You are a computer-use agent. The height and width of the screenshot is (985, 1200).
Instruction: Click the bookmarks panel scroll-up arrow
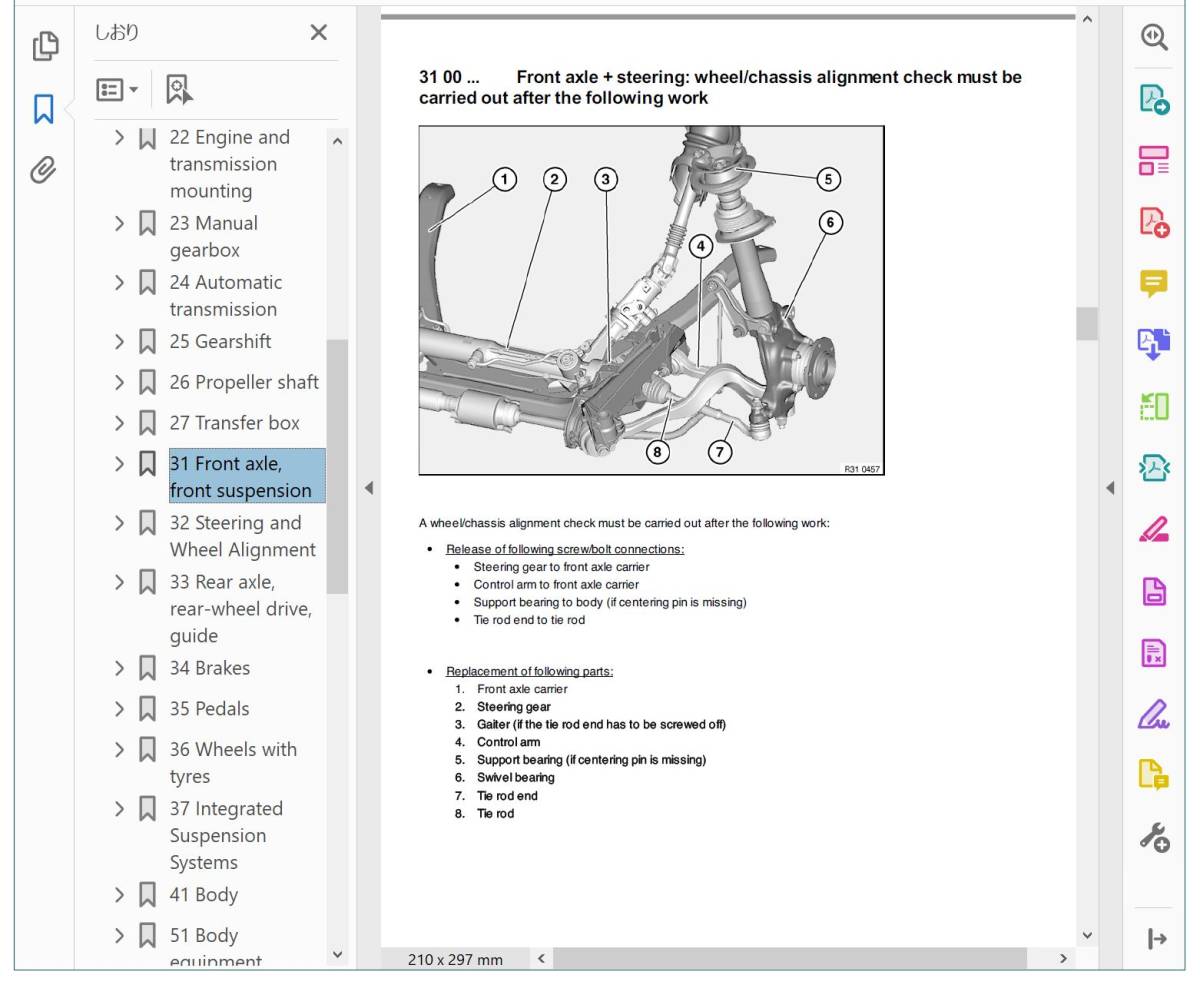(x=337, y=141)
